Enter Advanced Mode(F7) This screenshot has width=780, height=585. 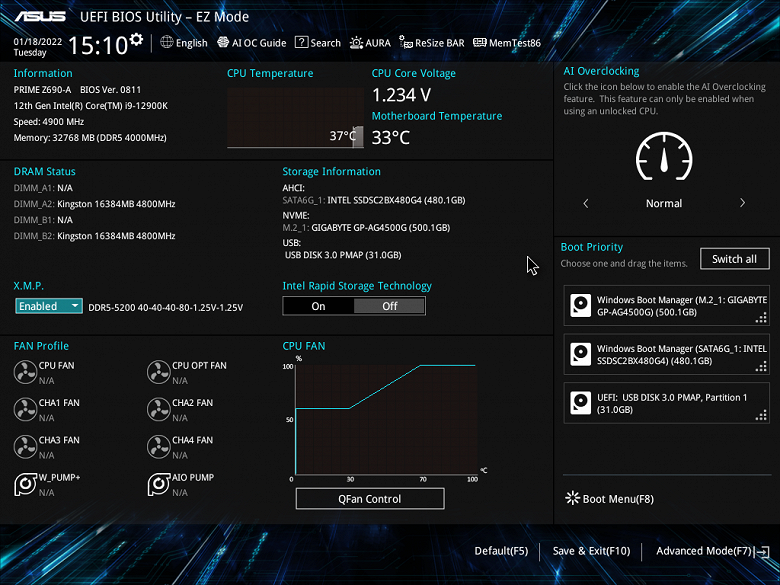click(703, 551)
